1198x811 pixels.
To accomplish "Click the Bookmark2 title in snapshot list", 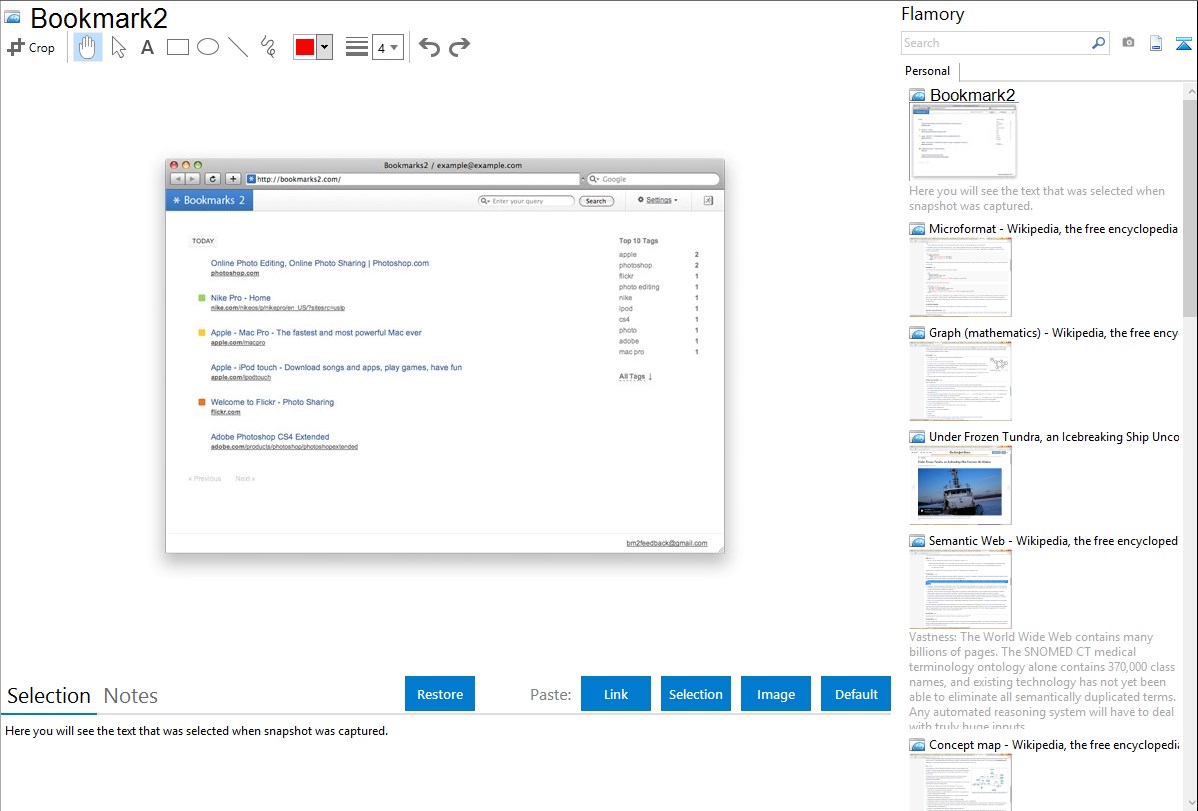I will pos(973,95).
